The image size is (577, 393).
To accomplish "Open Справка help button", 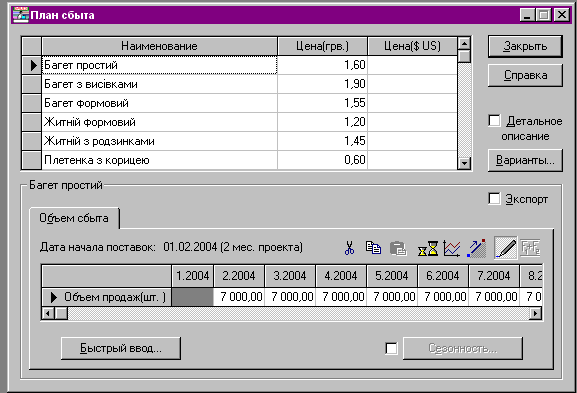I will [x=525, y=75].
